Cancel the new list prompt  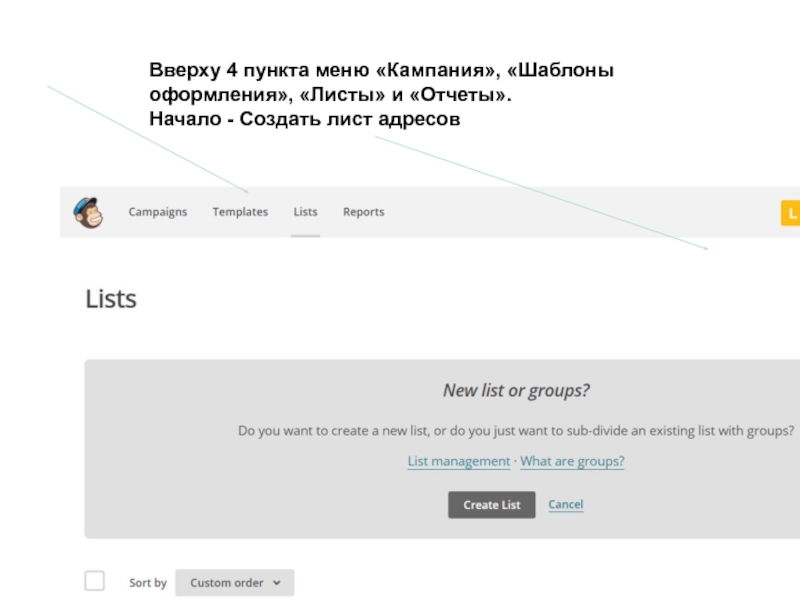click(566, 504)
